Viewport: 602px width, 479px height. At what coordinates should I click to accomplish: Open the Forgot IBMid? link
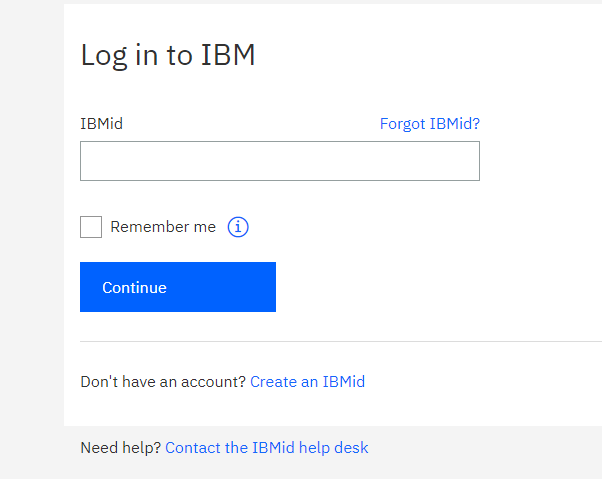coord(430,124)
